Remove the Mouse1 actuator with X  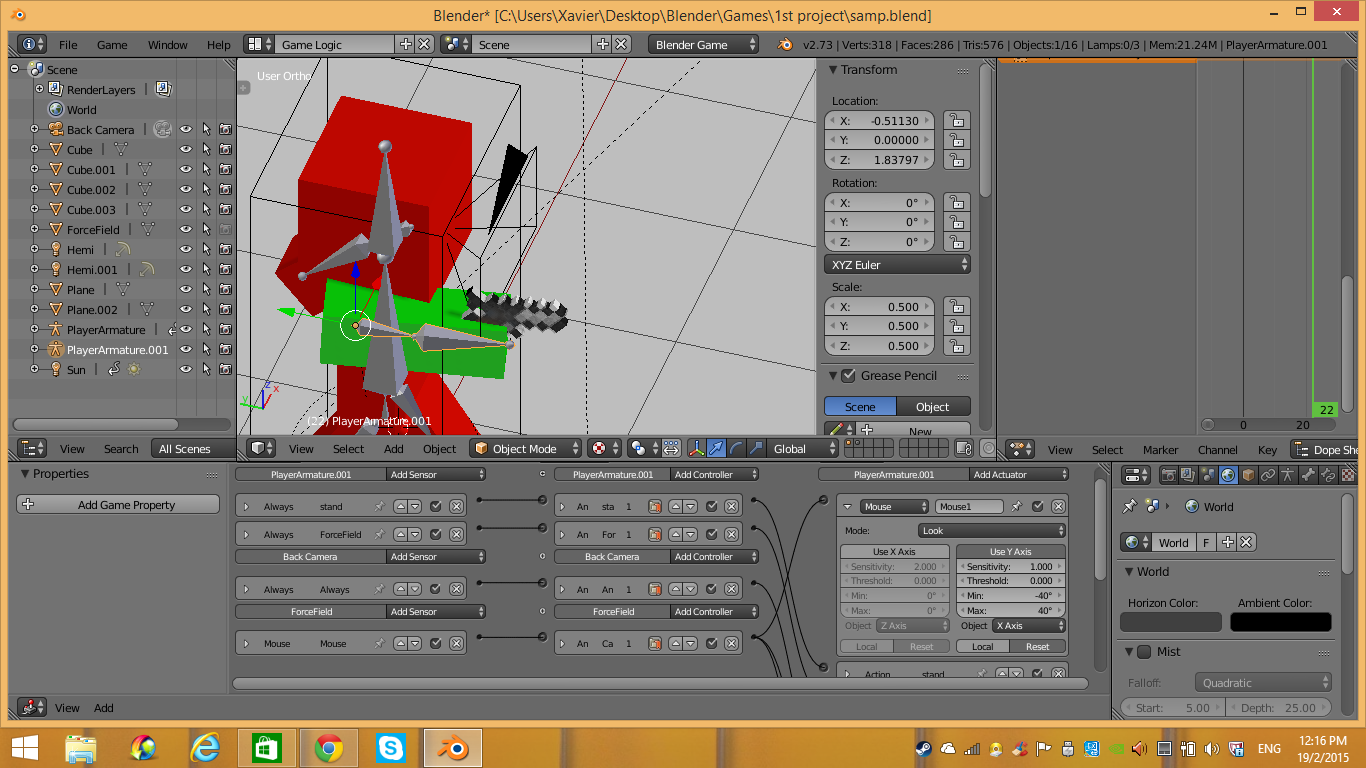(1057, 506)
